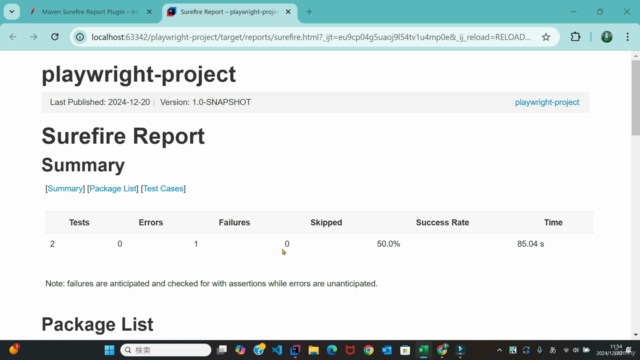Open Outlook from the taskbar
Image resolution: width=640 pixels, height=360 pixels.
click(387, 350)
